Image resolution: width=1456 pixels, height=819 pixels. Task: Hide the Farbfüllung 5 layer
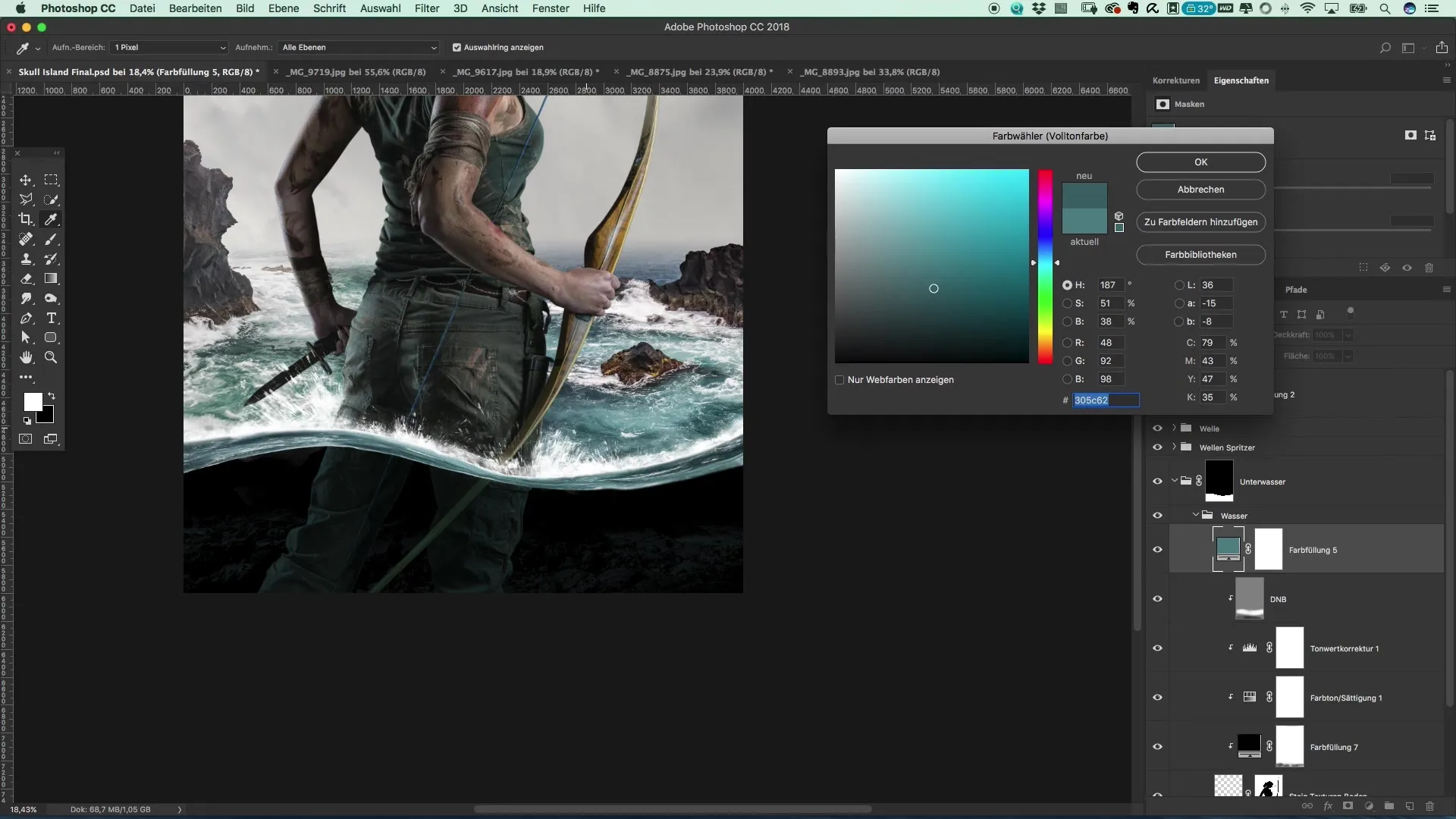point(1157,550)
